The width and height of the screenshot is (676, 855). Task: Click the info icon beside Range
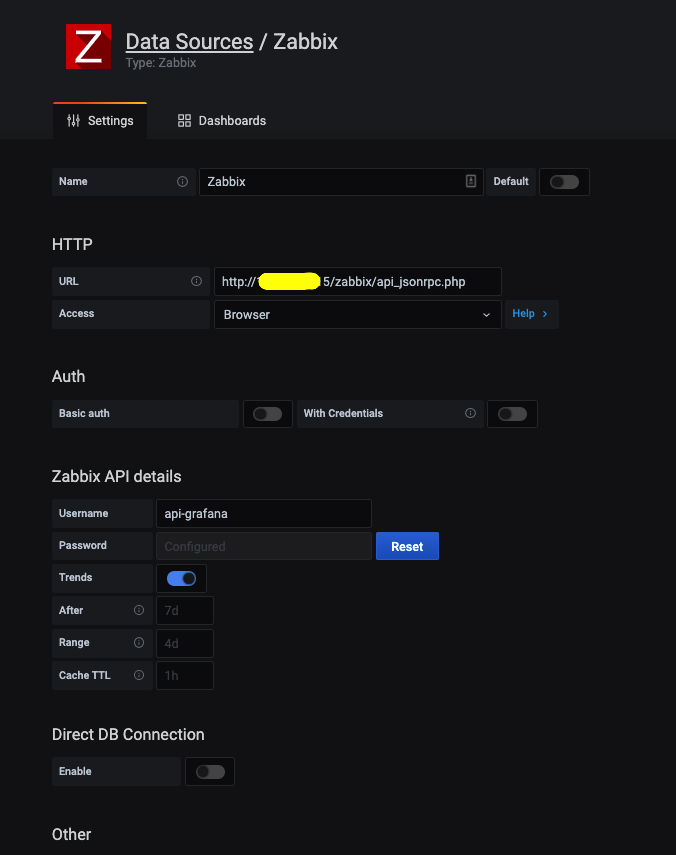pos(139,643)
